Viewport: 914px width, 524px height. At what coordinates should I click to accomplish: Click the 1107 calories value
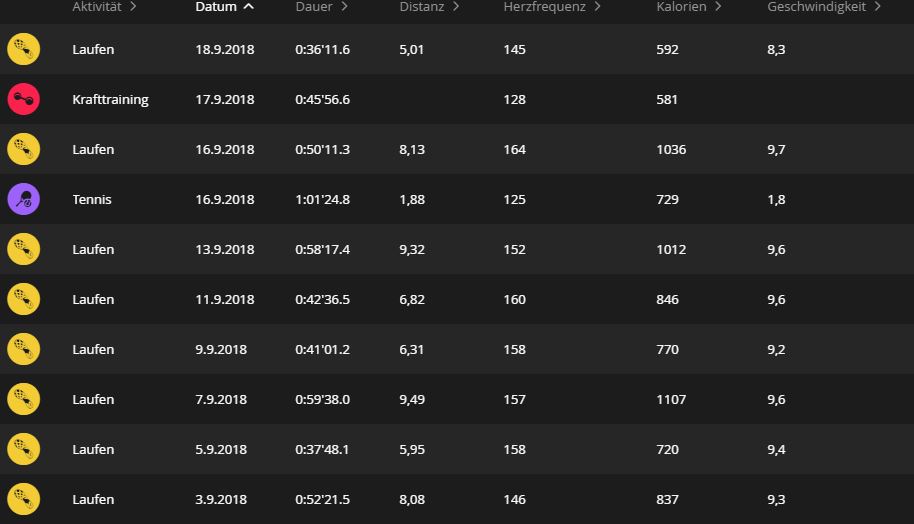pyautogui.click(x=671, y=399)
